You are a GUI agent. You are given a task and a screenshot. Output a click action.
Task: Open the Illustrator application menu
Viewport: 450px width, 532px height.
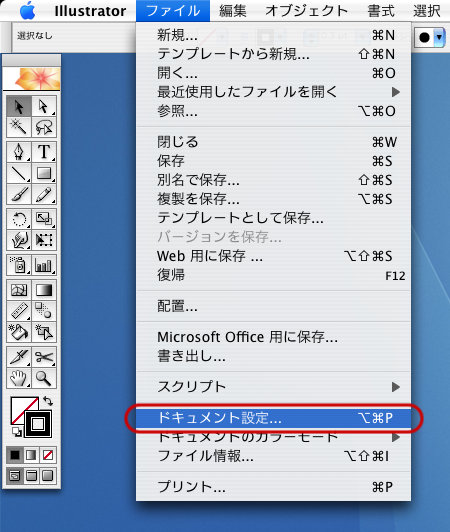(90, 11)
